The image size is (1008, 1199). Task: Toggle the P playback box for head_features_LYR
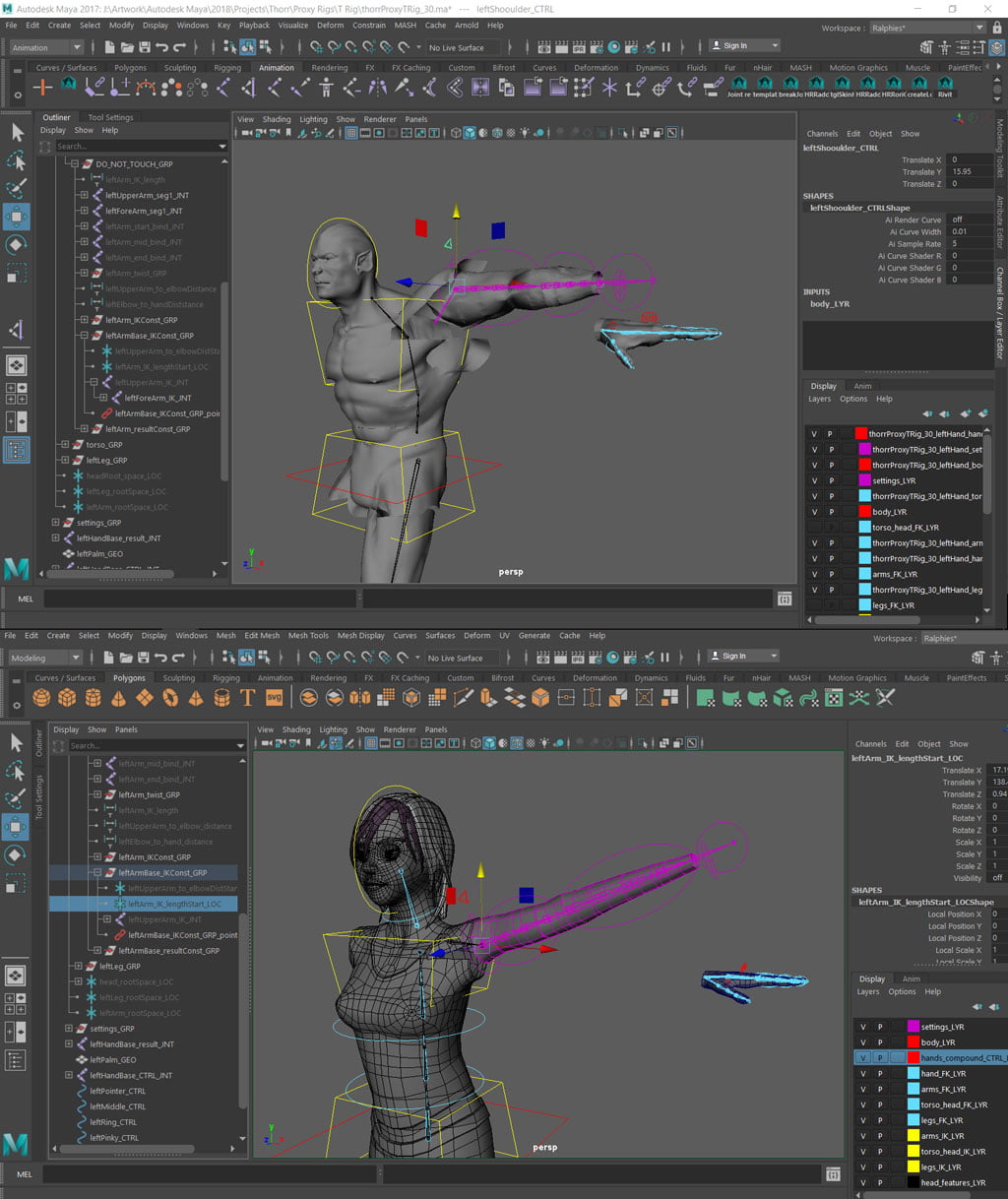click(x=880, y=1183)
